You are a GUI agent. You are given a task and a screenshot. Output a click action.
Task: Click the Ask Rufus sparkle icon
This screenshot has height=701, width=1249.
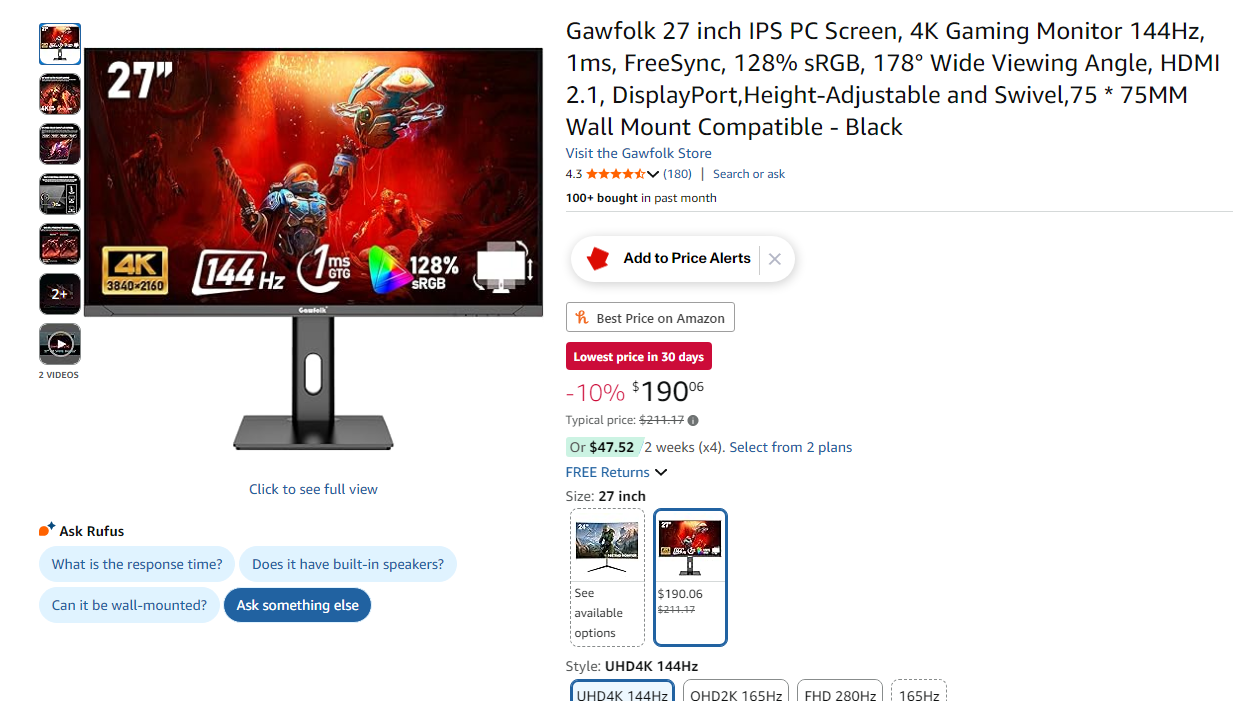tap(47, 530)
